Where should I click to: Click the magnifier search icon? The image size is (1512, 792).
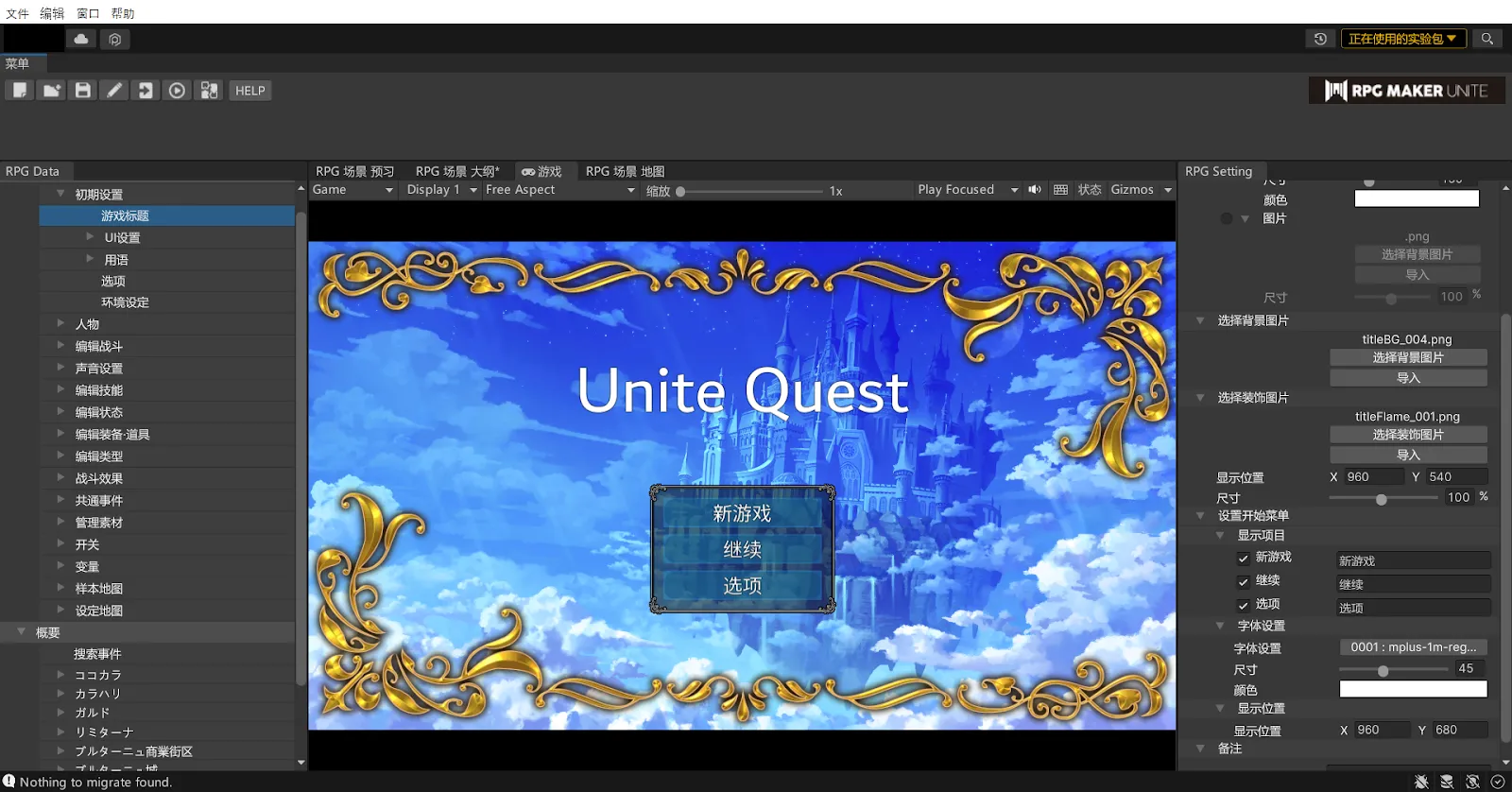click(x=1487, y=39)
